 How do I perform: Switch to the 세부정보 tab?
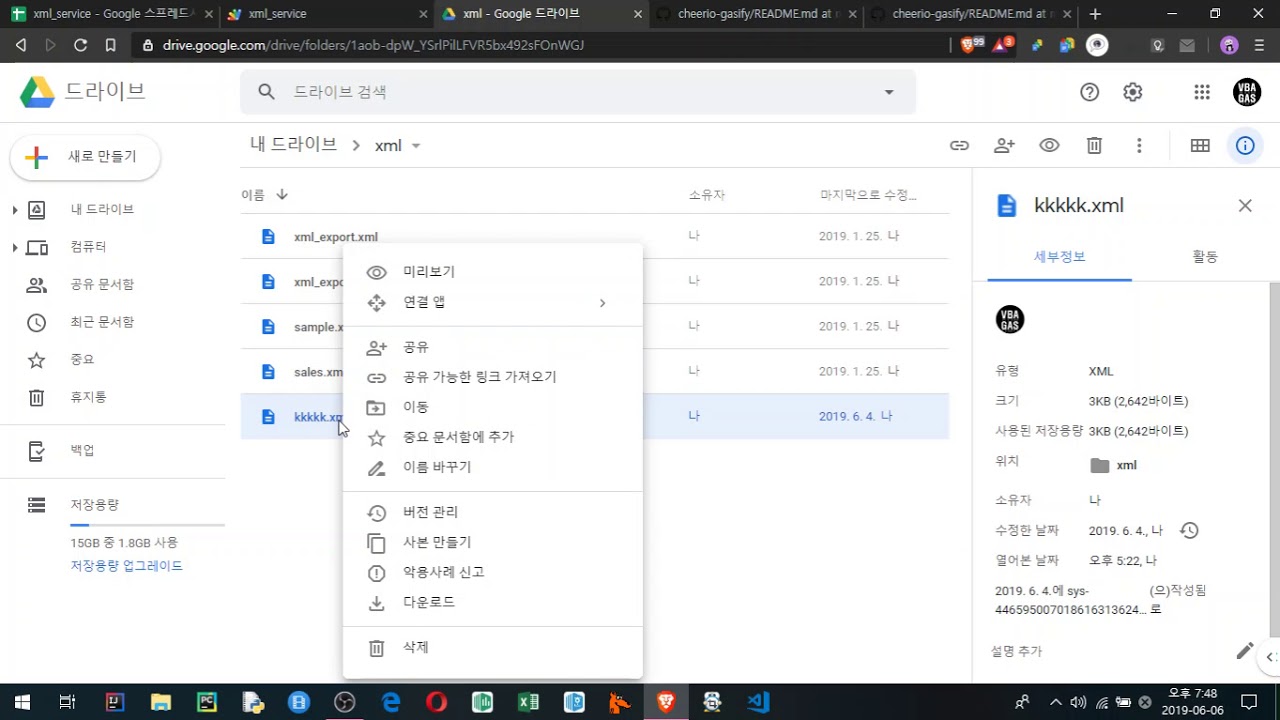(x=1059, y=257)
